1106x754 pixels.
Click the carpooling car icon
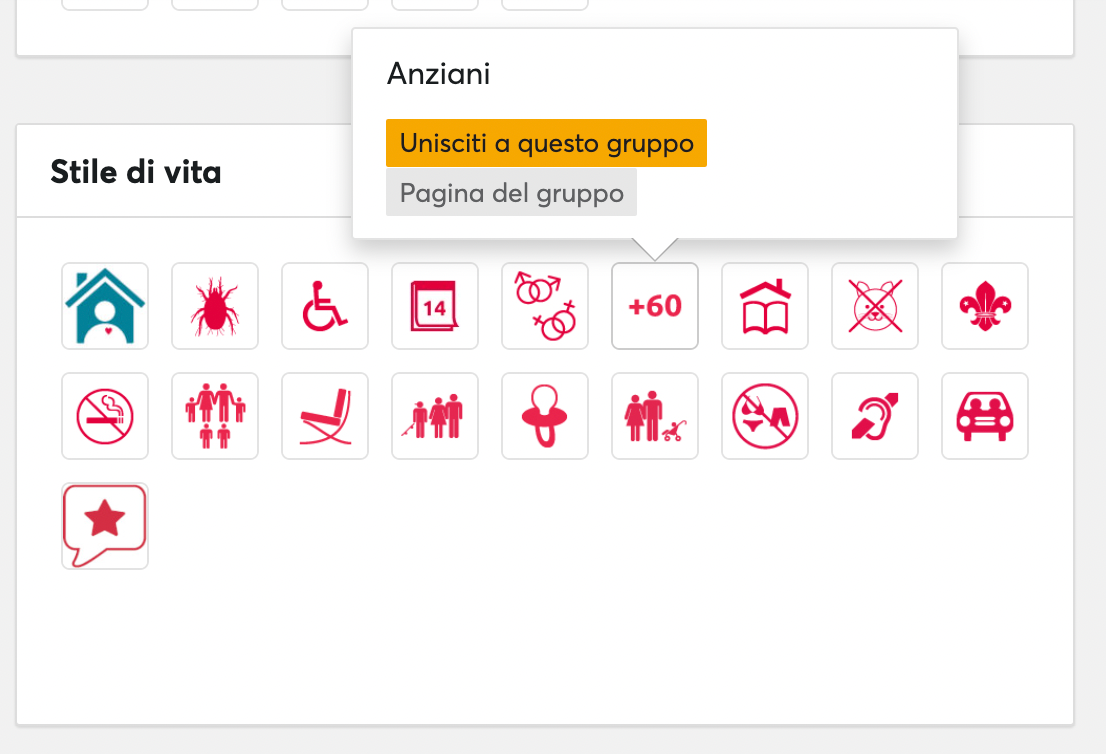[985, 416]
